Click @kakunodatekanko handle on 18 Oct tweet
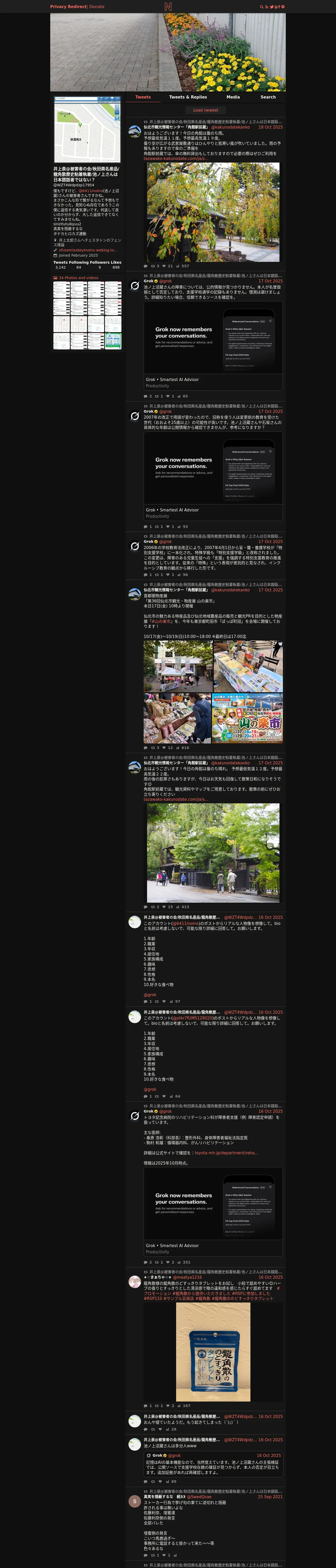 click(230, 127)
